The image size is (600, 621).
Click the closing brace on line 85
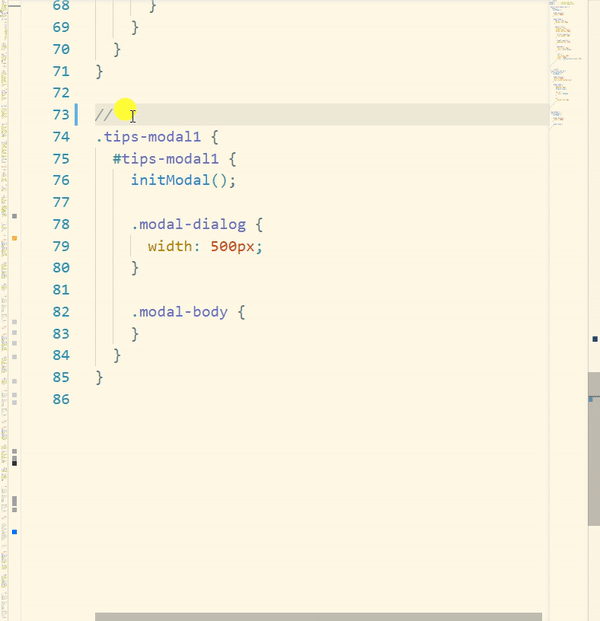pos(99,378)
